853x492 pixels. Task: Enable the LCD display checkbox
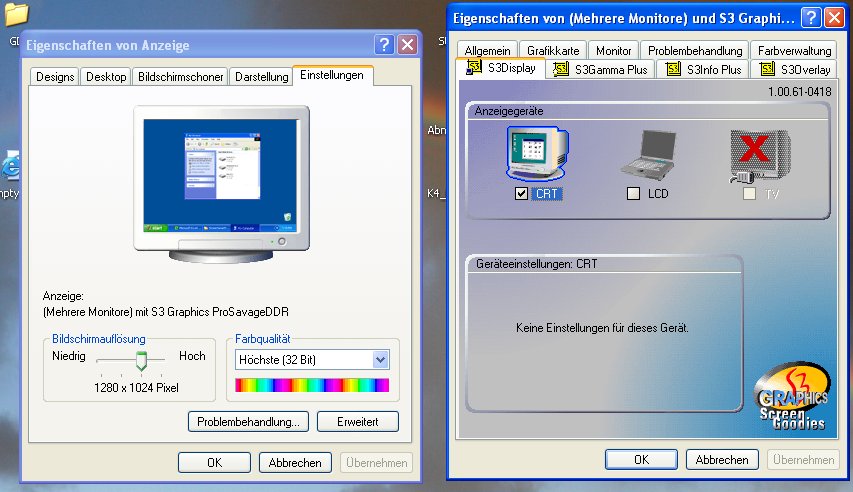coord(633,194)
